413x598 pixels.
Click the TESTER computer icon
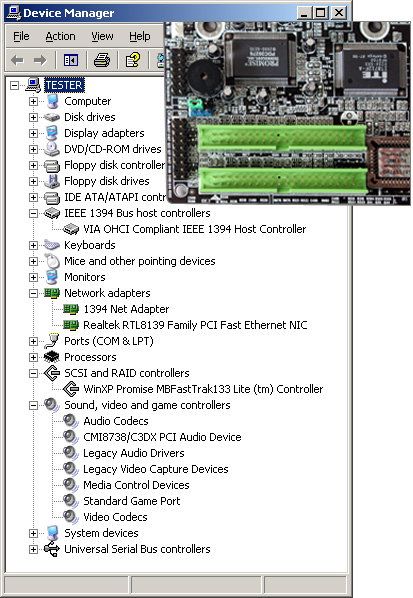click(33, 85)
